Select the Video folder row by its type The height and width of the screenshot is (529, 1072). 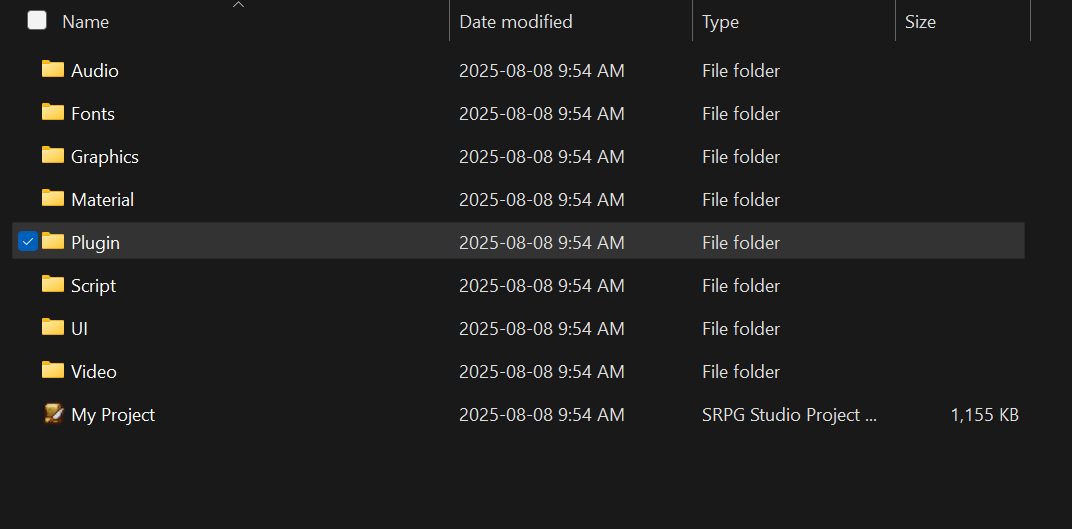[x=741, y=372]
